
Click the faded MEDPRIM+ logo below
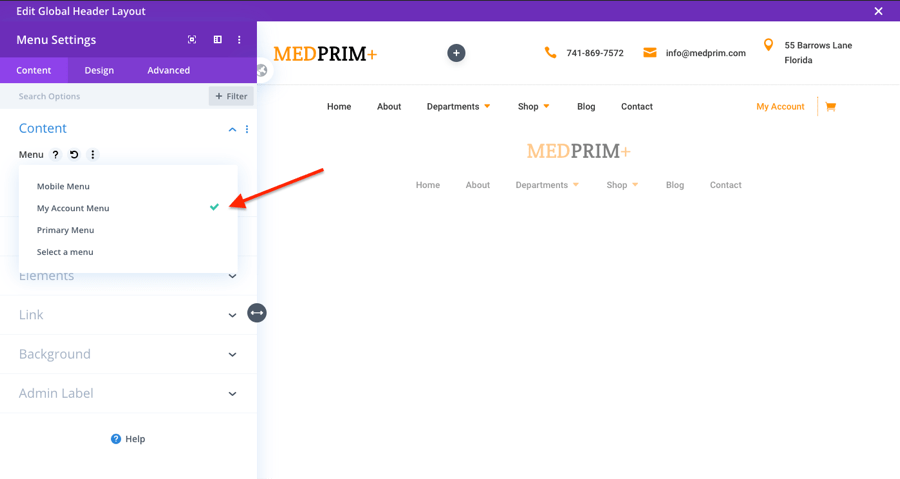(x=579, y=151)
